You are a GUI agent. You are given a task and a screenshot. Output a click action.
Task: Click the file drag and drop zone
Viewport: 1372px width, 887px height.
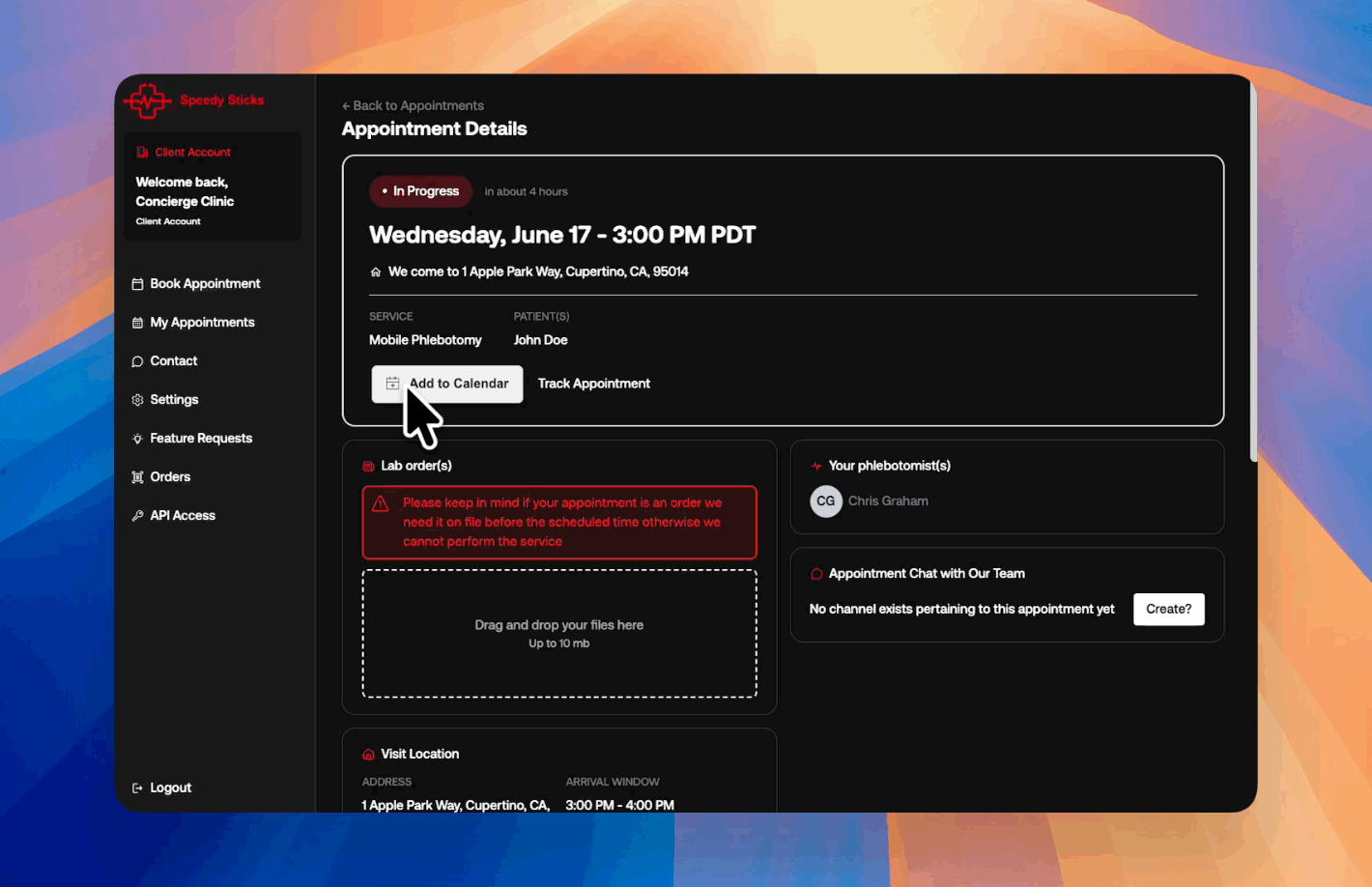[559, 634]
